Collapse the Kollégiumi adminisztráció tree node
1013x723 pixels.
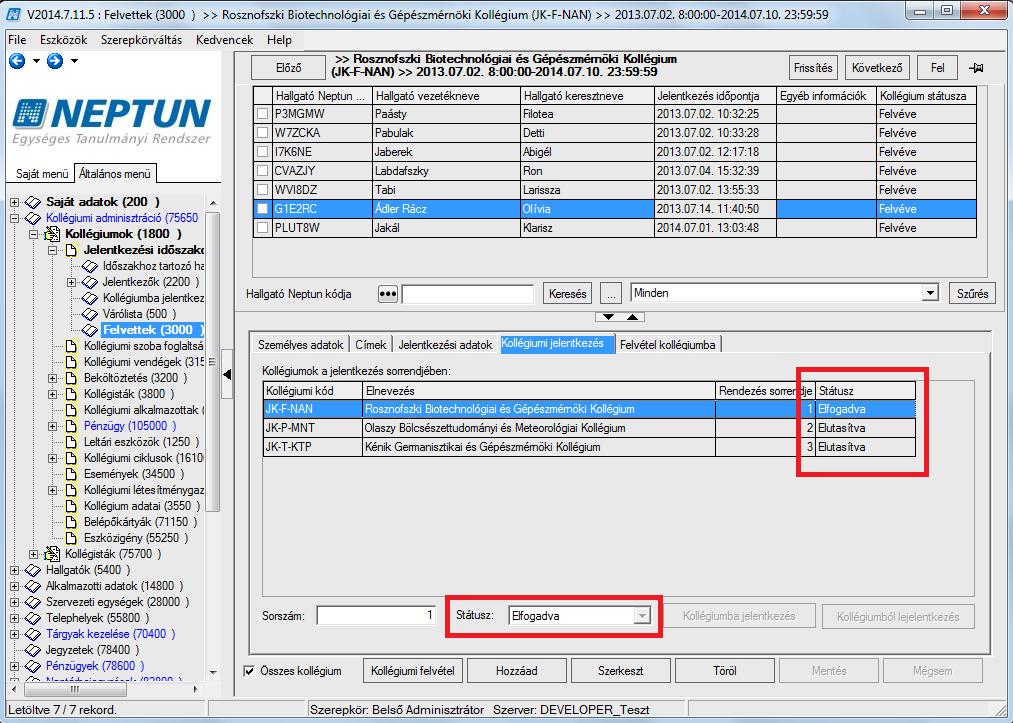point(14,218)
